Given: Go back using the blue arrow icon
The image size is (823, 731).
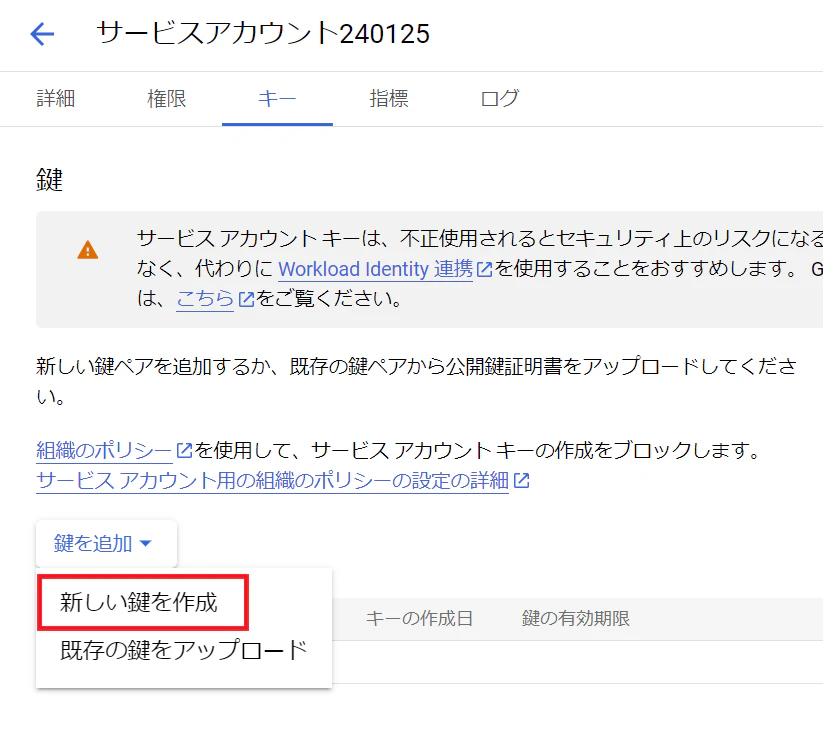Looking at the screenshot, I should 42,35.
